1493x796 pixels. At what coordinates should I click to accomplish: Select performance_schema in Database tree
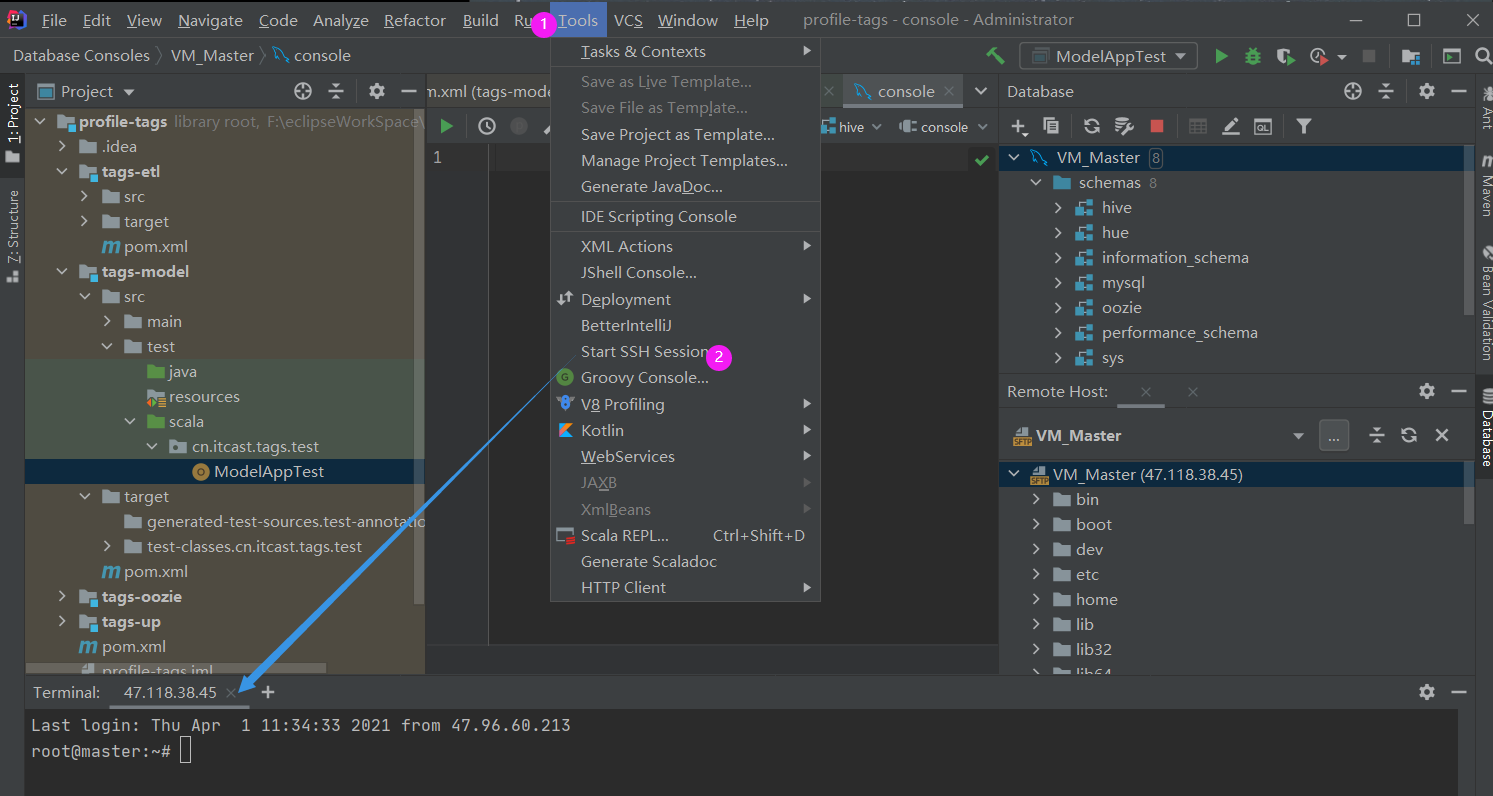[x=1179, y=333]
